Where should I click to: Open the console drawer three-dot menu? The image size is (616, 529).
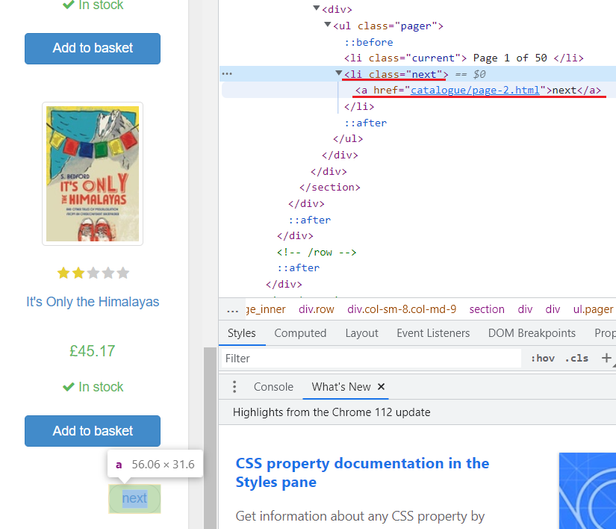pyautogui.click(x=235, y=387)
